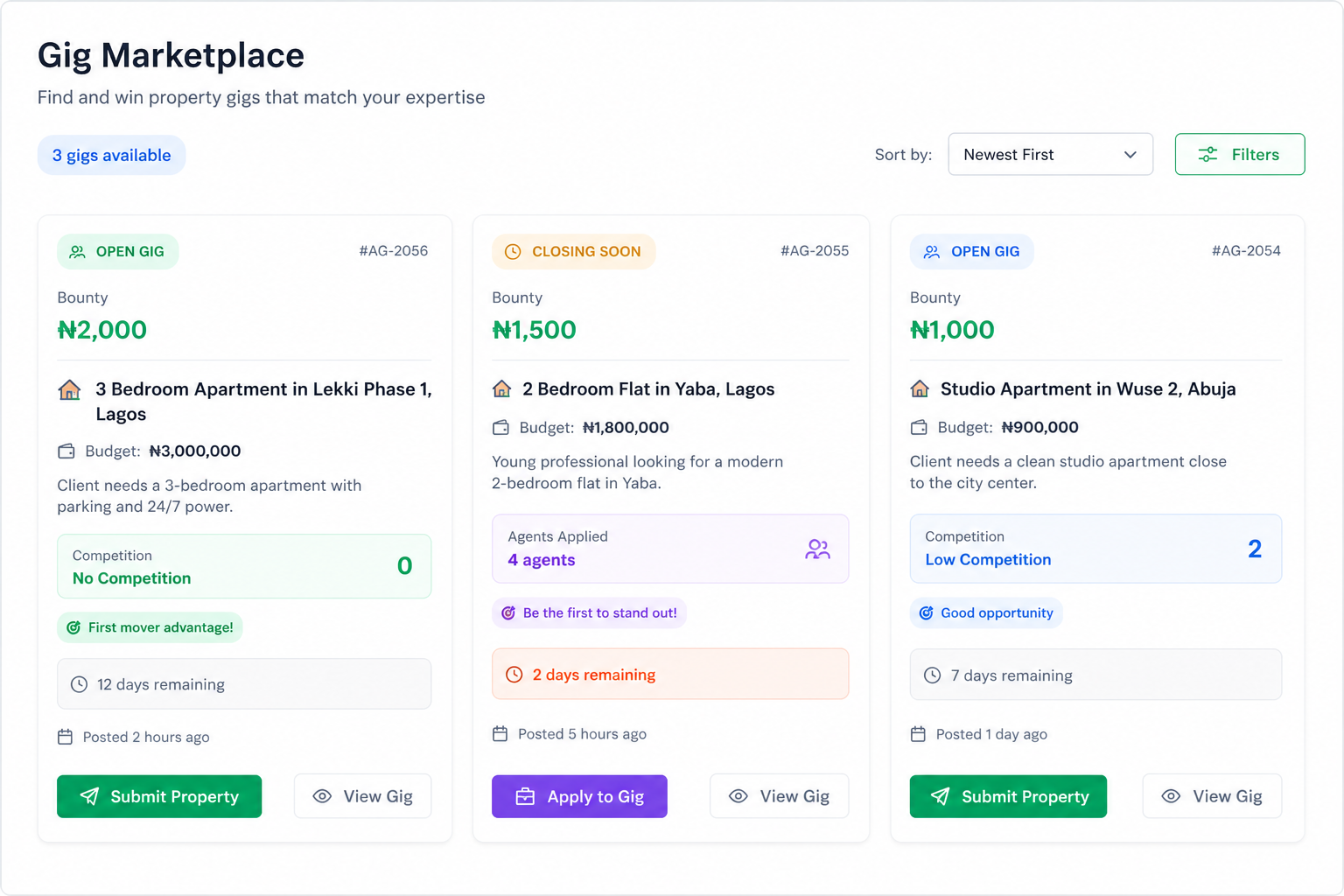Submit a property for the Lekki Phase 1 gig
Image resolution: width=1344 pixels, height=896 pixels.
tap(159, 796)
